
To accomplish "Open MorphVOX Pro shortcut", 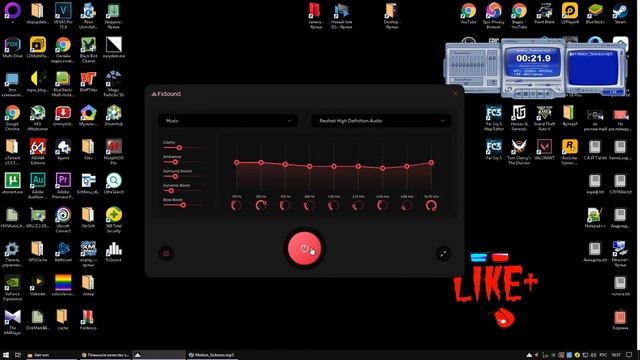I will (113, 151).
